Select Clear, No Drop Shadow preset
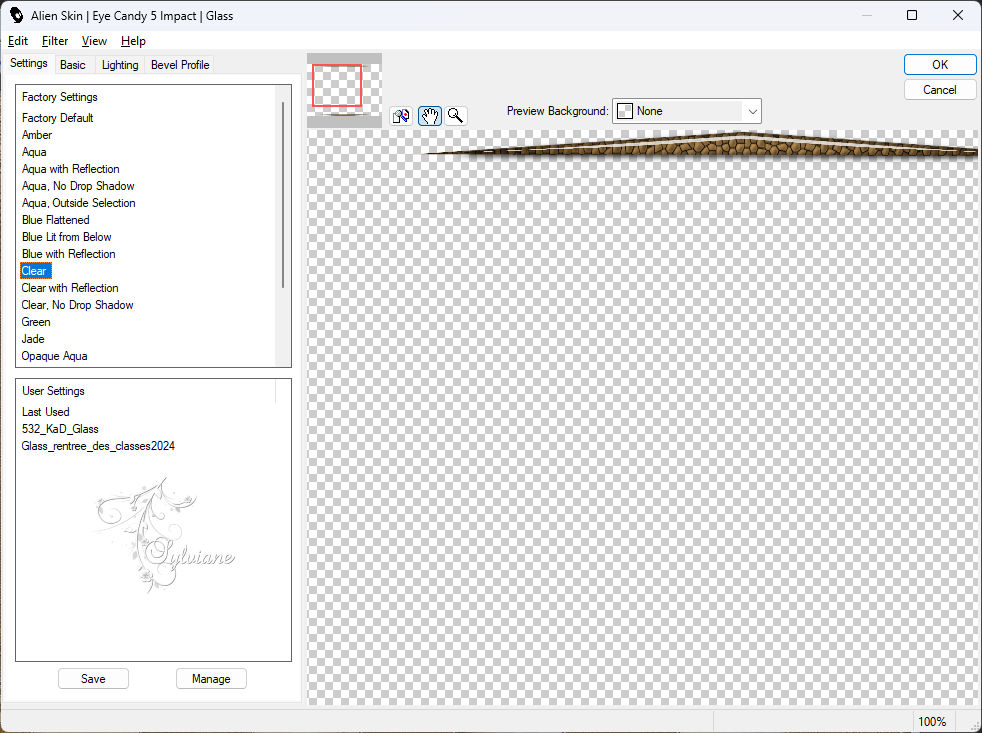This screenshot has width=982, height=733. (x=77, y=304)
